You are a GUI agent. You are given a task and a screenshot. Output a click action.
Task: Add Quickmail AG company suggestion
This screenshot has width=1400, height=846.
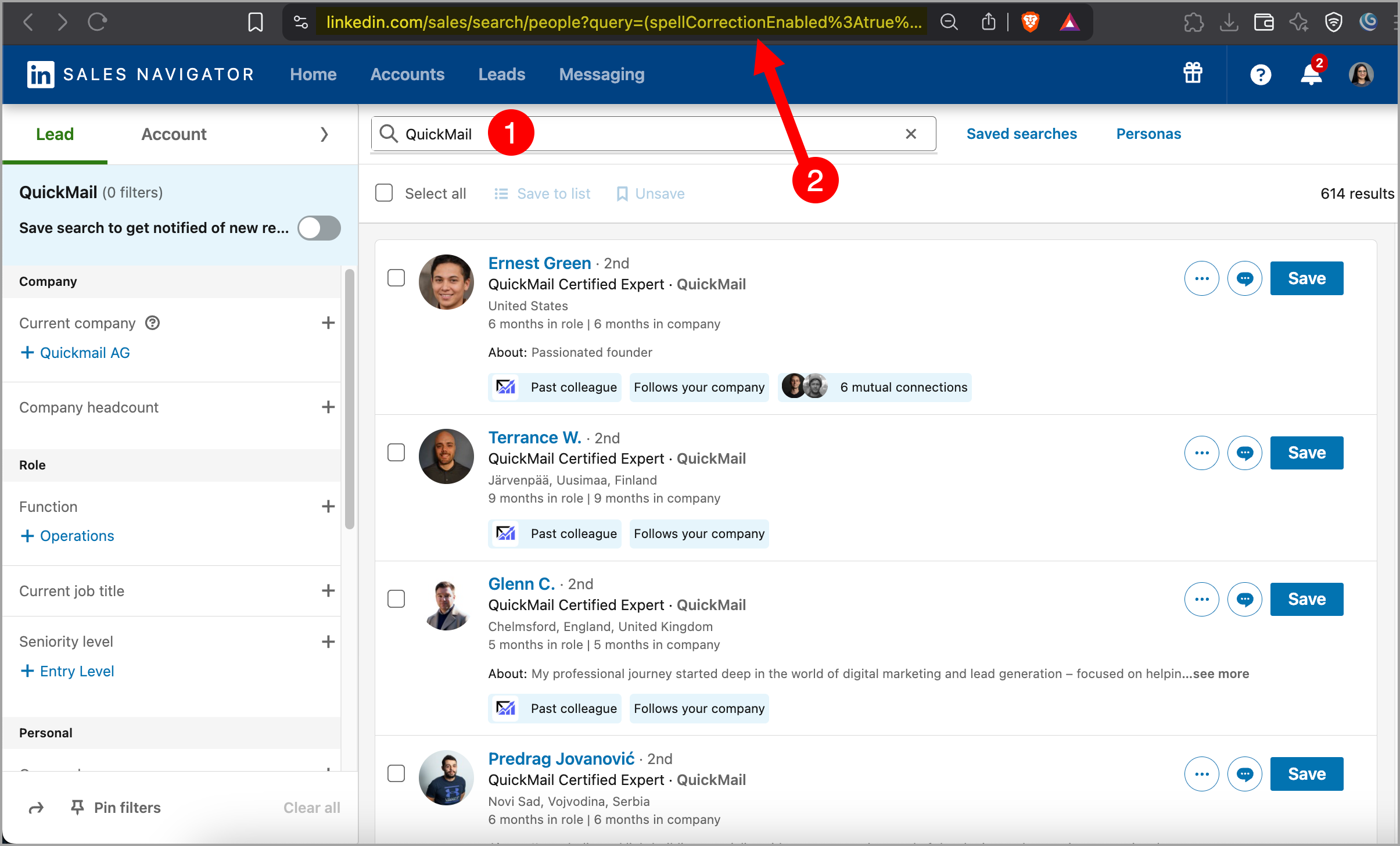(75, 353)
